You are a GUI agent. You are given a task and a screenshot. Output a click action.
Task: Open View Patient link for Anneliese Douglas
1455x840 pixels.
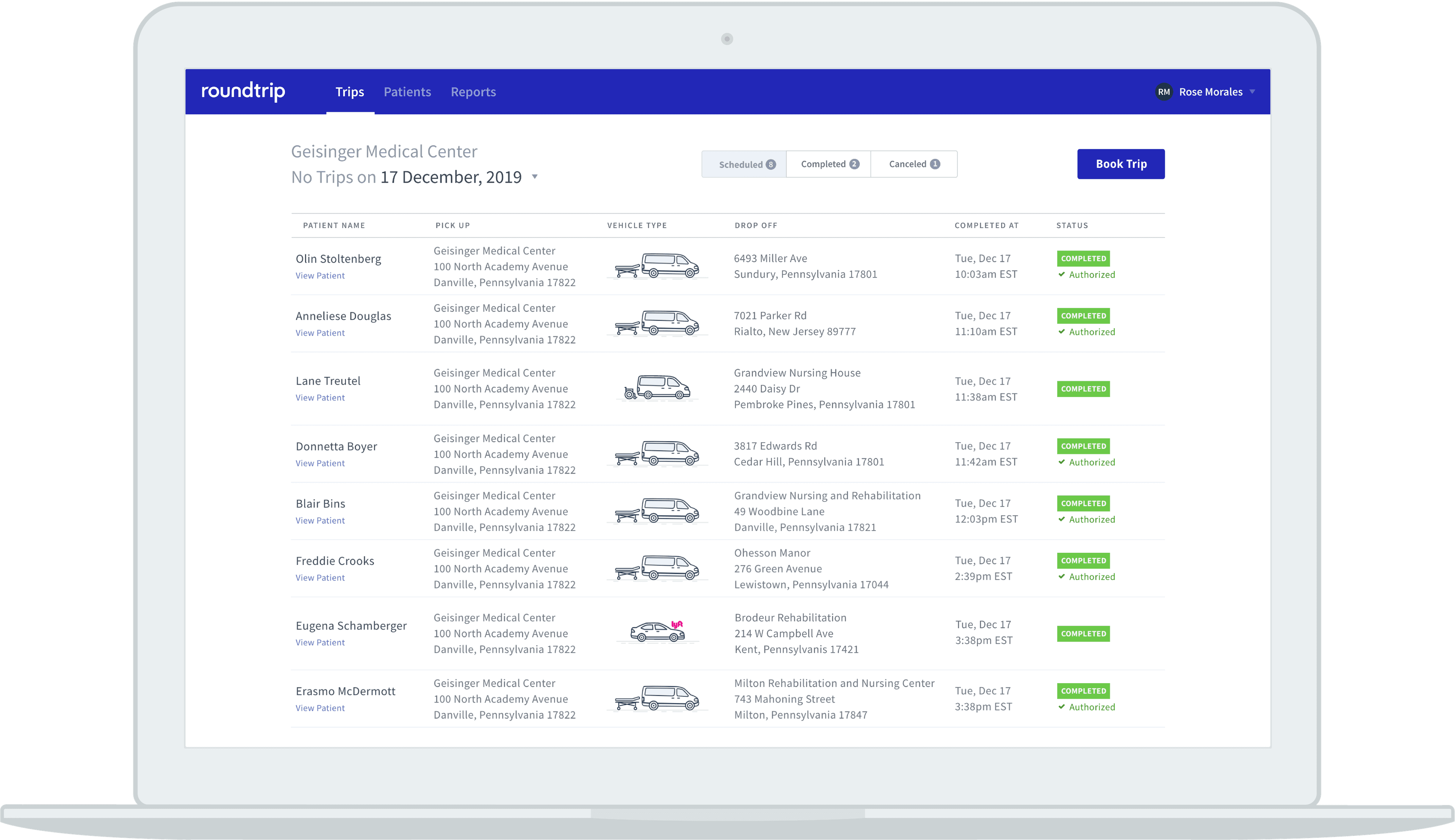(x=320, y=333)
